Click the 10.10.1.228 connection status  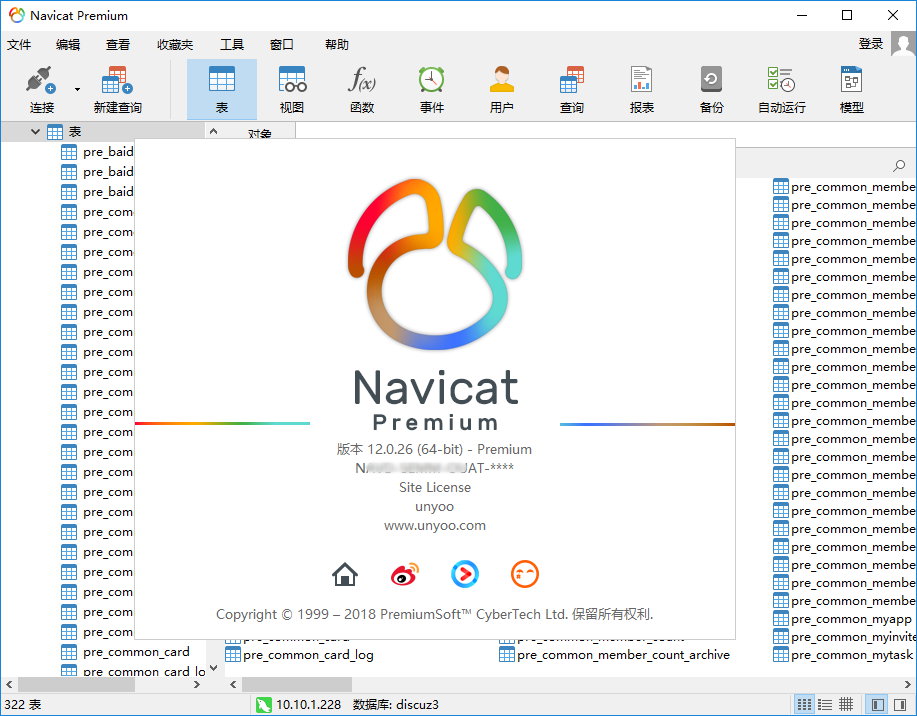(x=308, y=704)
